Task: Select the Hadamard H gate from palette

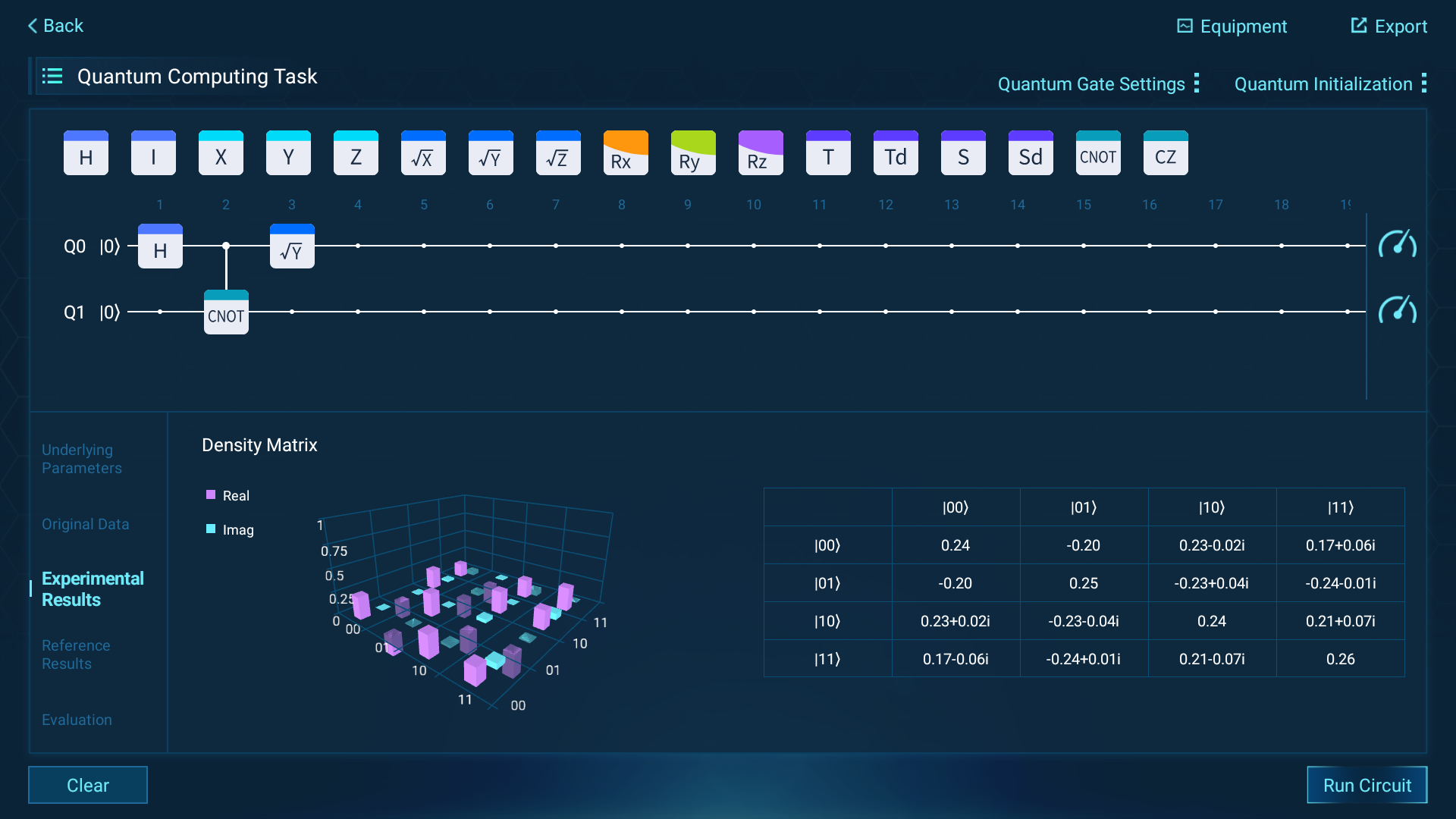Action: (86, 154)
